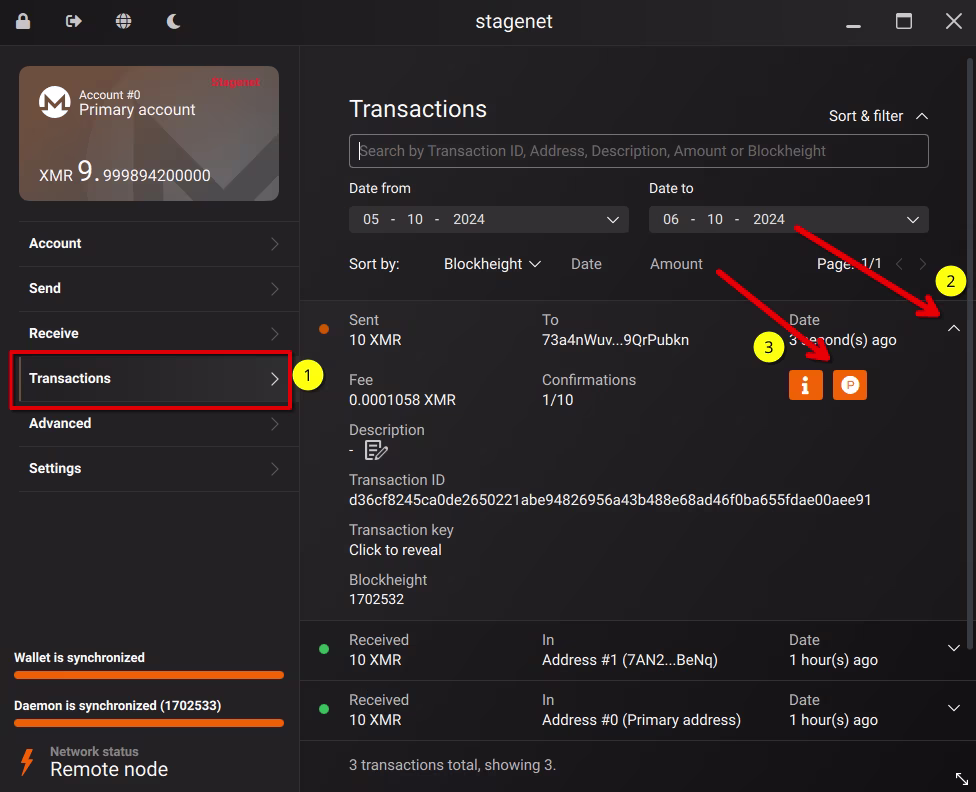This screenshot has height=792, width=976.
Task: Click the transaction details info icon
Action: coord(805,385)
